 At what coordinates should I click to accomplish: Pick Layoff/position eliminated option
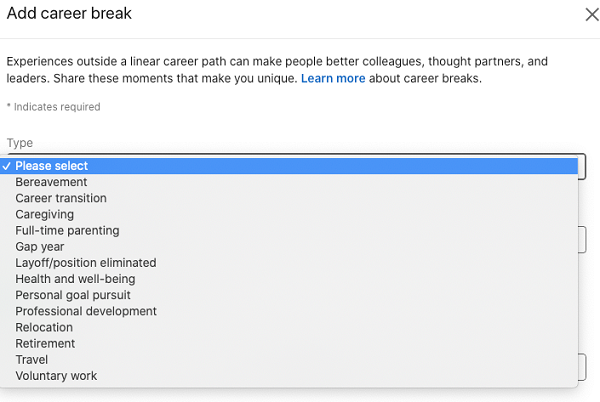pos(289,263)
